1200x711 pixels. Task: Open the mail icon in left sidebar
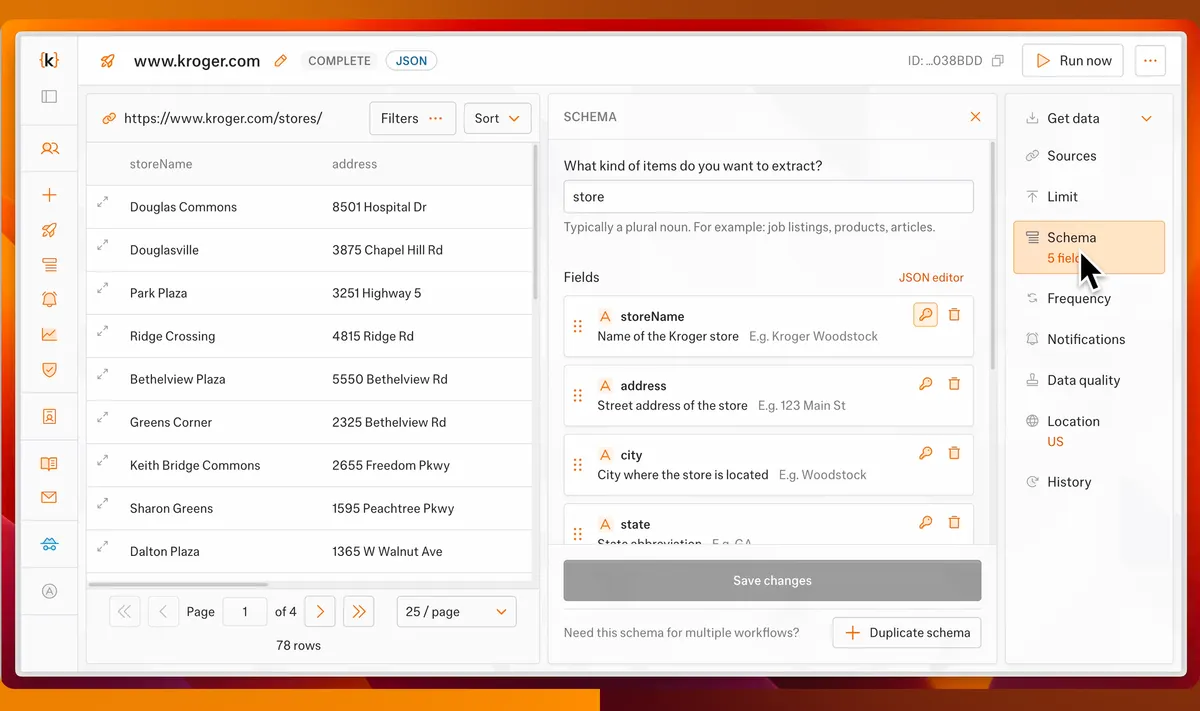click(x=49, y=497)
